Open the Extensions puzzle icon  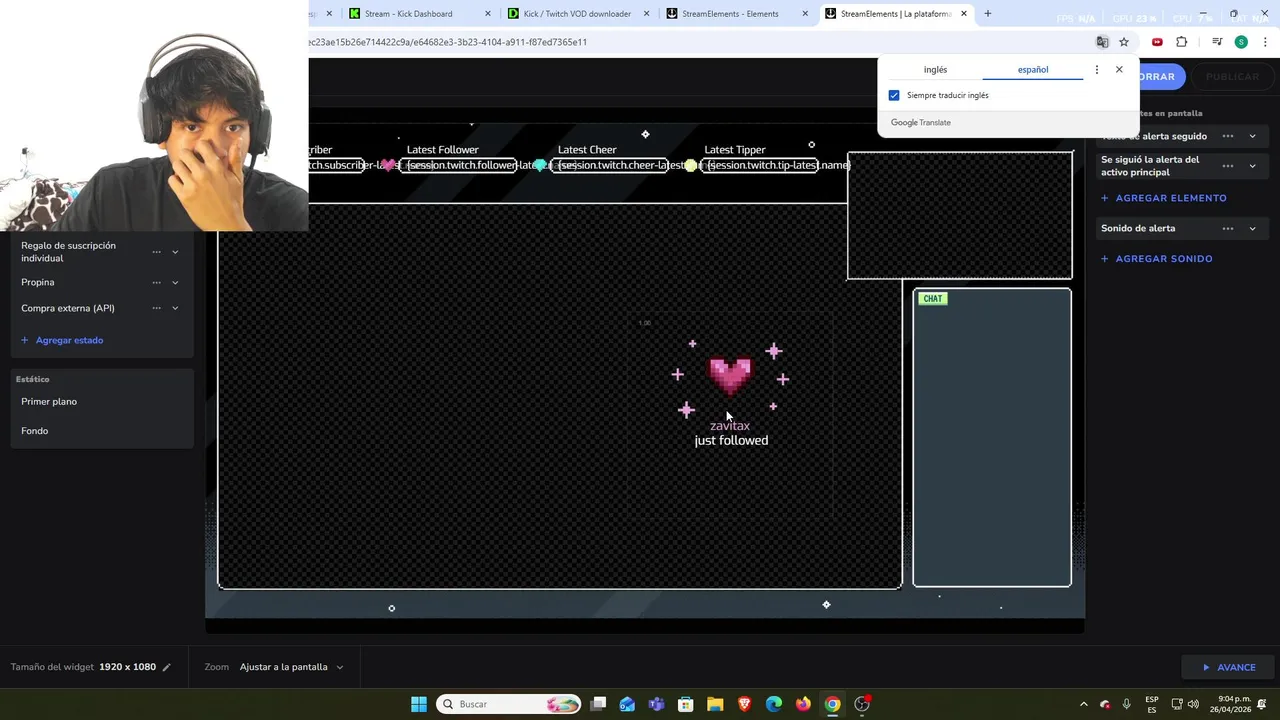point(1182,42)
